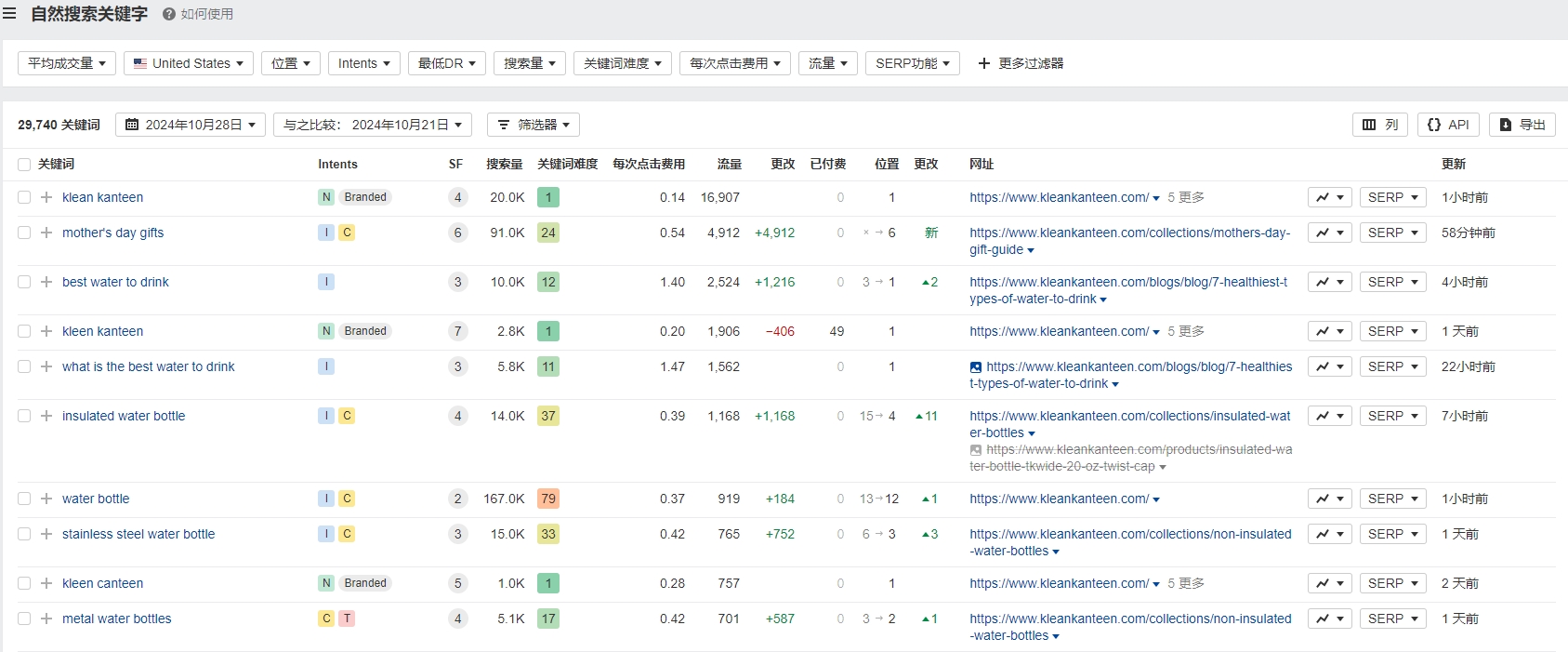1568x652 pixels.
Task: Click the T intent badge for metal water bottles
Action: point(347,619)
